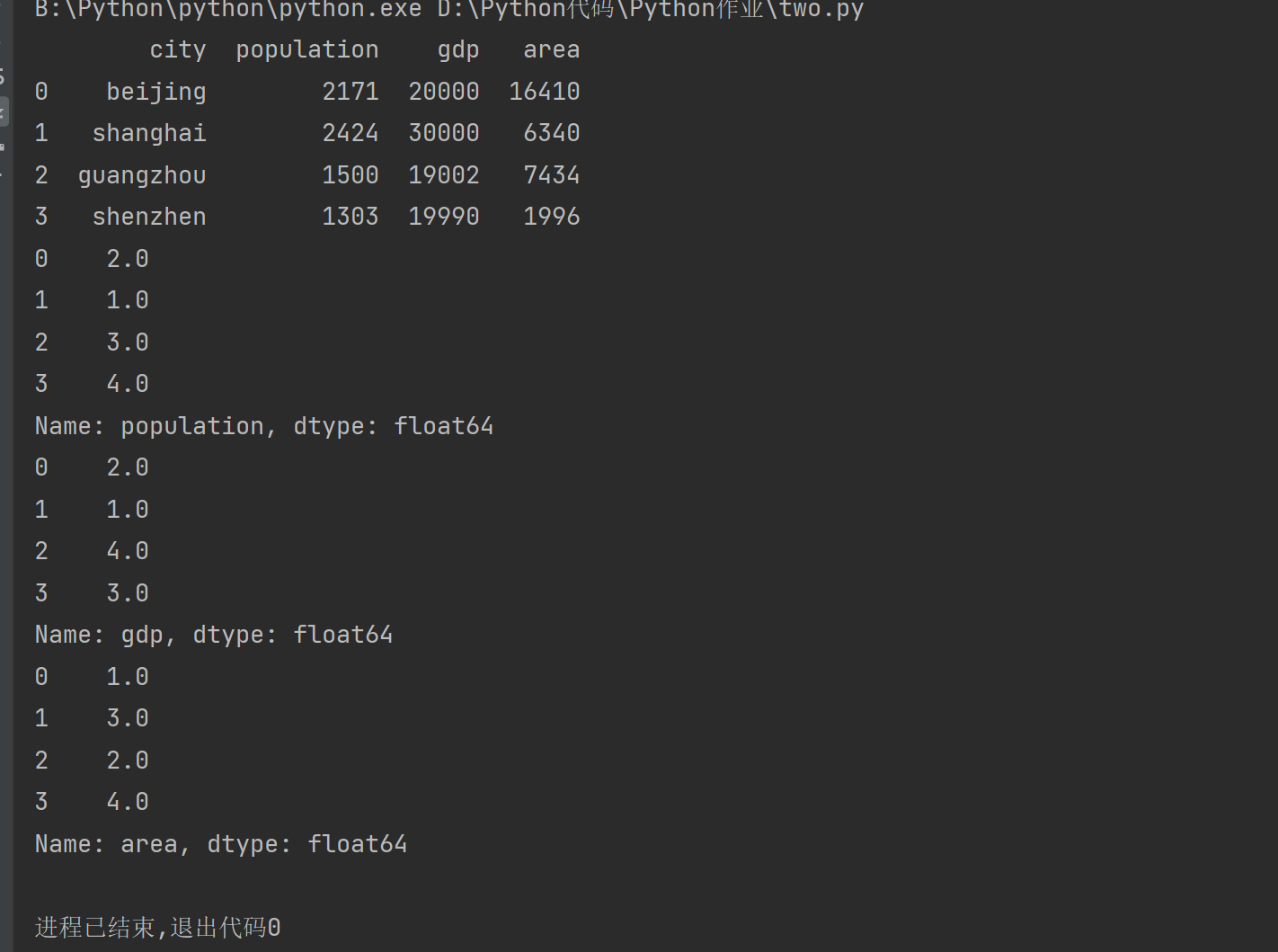
Task: Click the "Name: population, dtype: float64" line
Action: coord(263,426)
